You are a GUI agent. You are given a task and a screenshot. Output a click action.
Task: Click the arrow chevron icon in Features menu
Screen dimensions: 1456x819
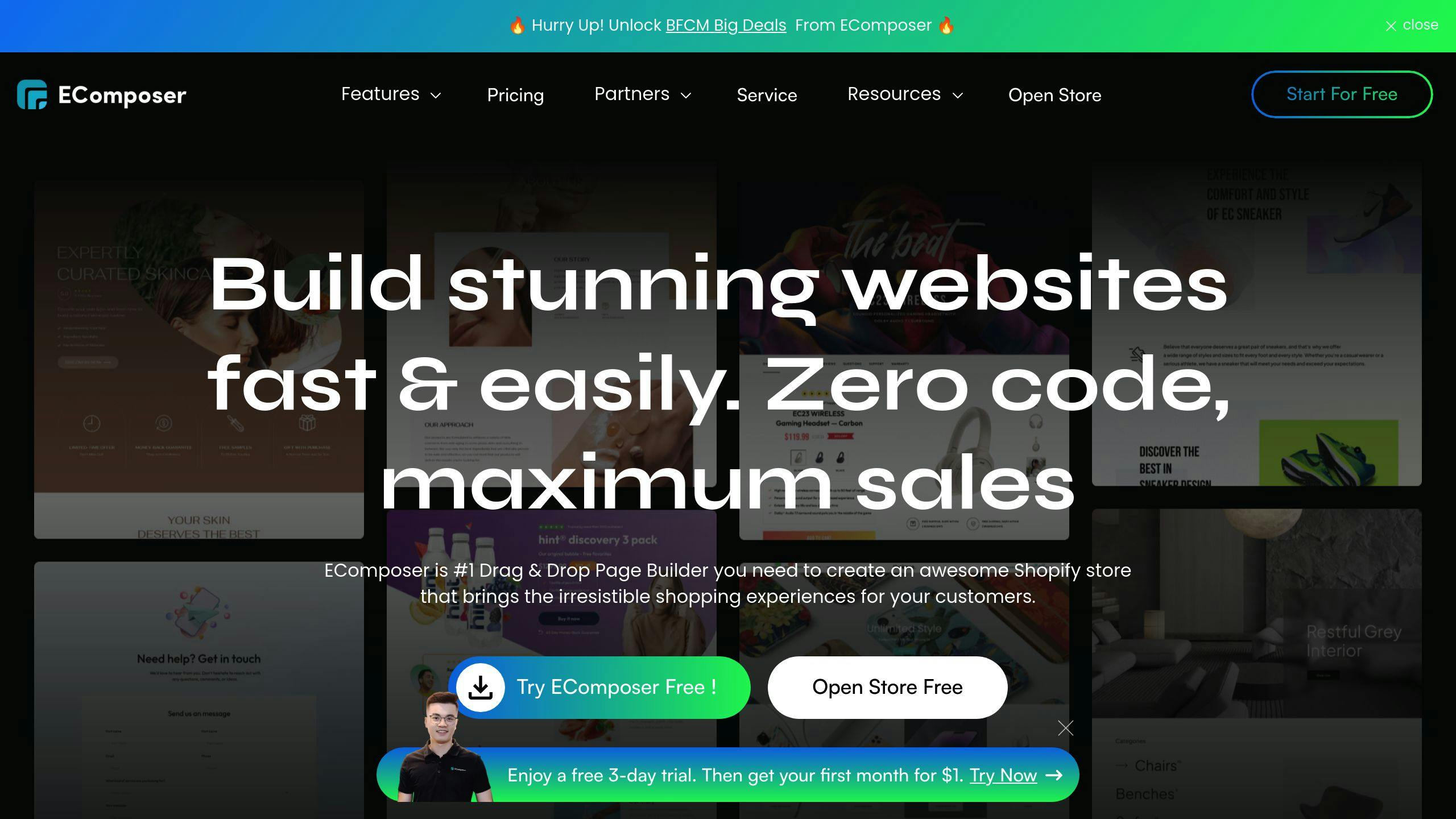[436, 95]
